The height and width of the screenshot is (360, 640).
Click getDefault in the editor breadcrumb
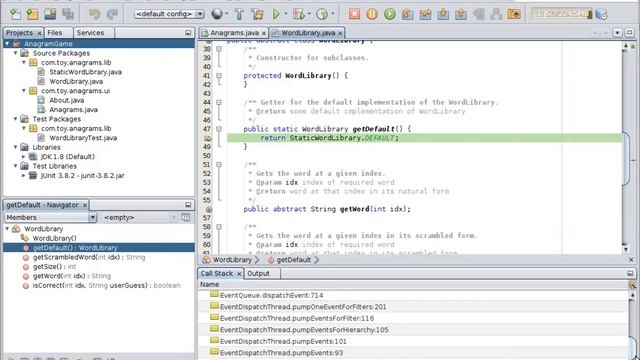coord(293,260)
